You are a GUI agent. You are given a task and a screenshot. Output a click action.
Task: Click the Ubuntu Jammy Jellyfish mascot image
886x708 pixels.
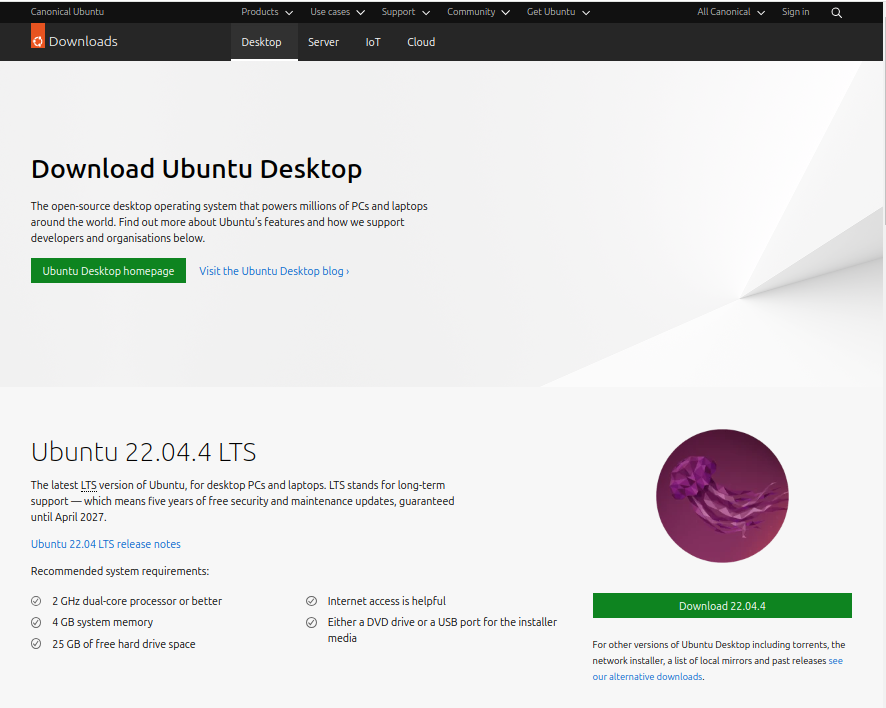[722, 496]
